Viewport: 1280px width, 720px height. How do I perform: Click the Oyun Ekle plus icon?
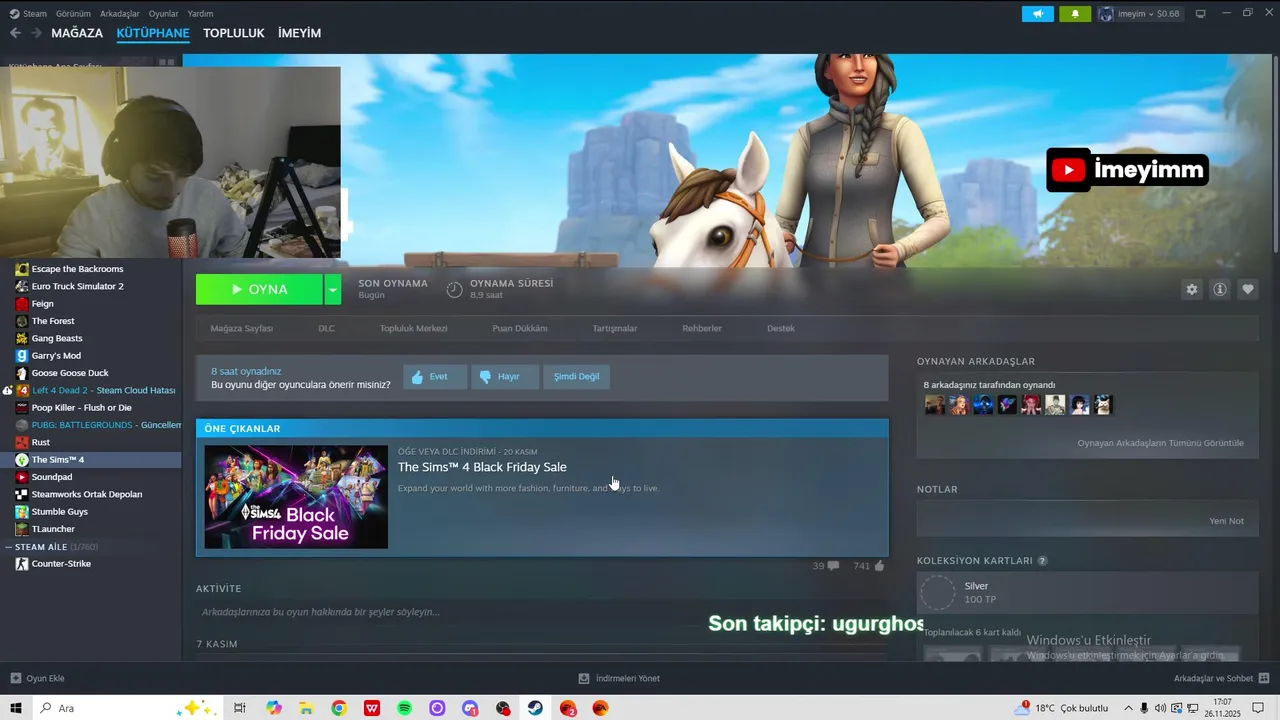15,678
